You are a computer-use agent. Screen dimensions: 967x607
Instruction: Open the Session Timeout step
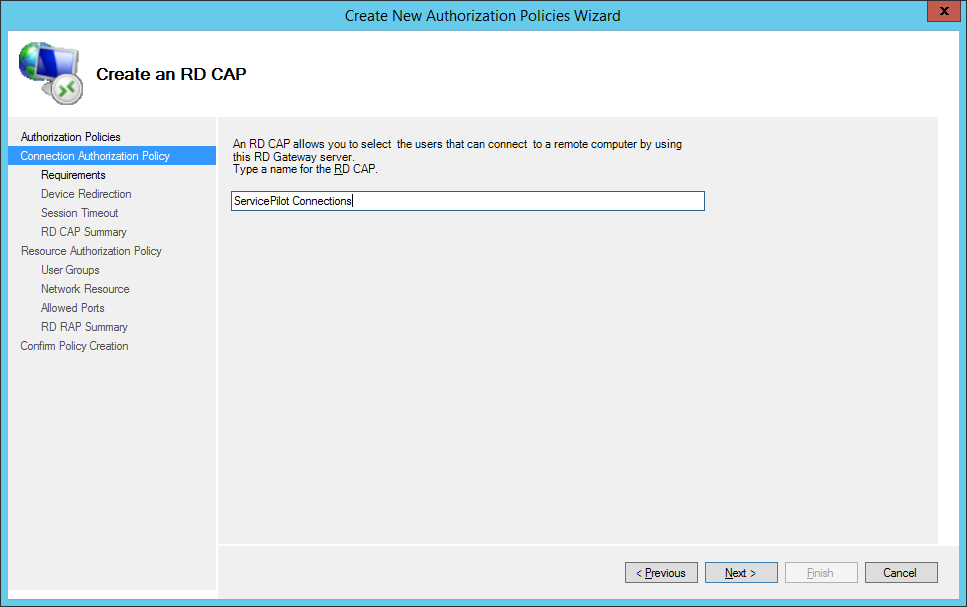pyautogui.click(x=79, y=213)
